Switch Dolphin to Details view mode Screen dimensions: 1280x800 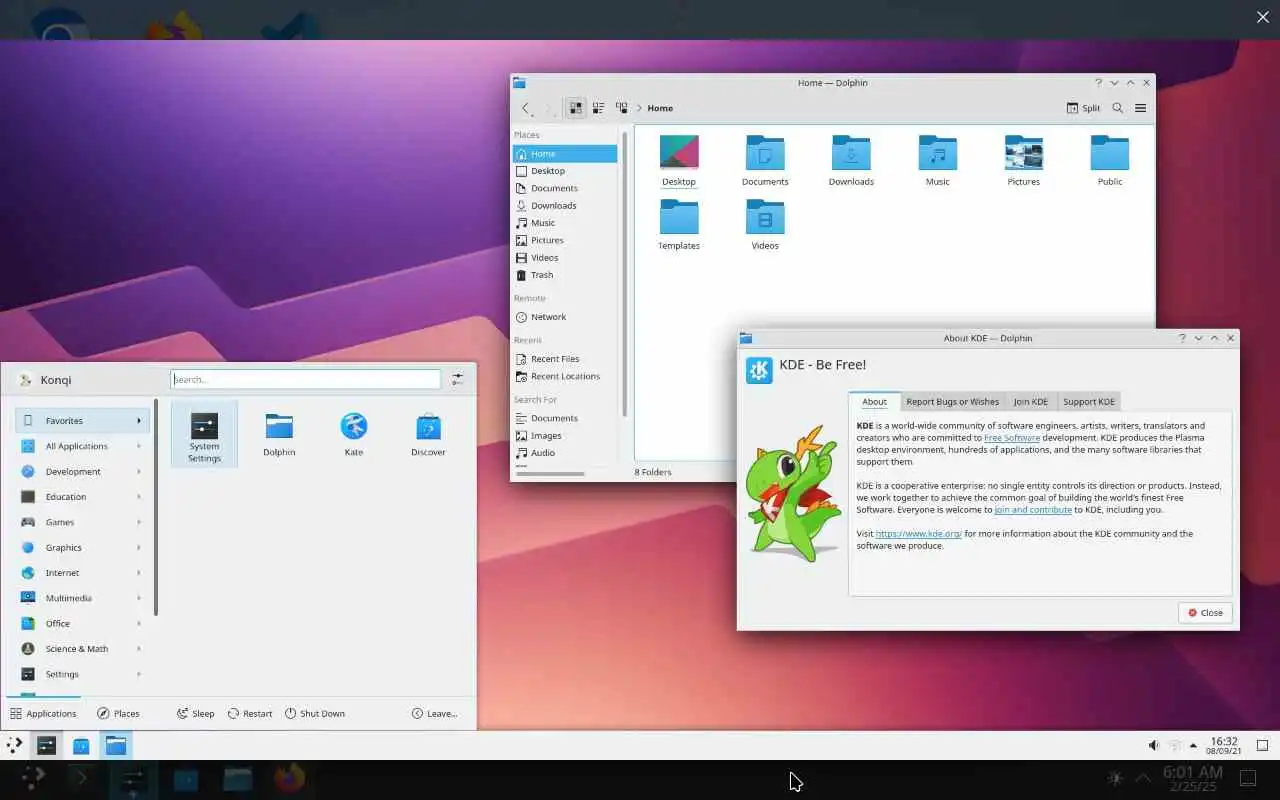(621, 108)
